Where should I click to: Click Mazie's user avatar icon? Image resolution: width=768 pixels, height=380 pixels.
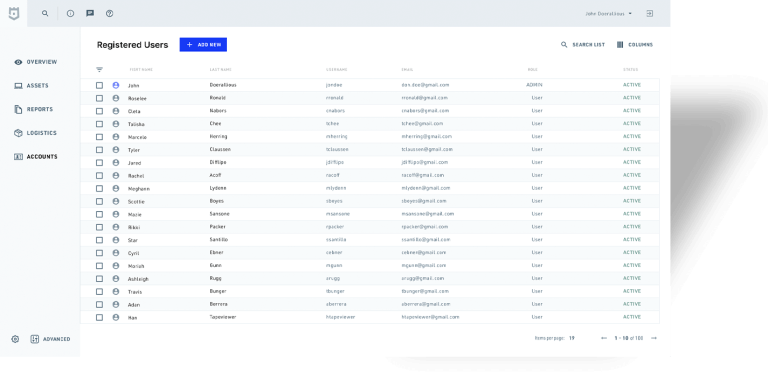click(116, 214)
